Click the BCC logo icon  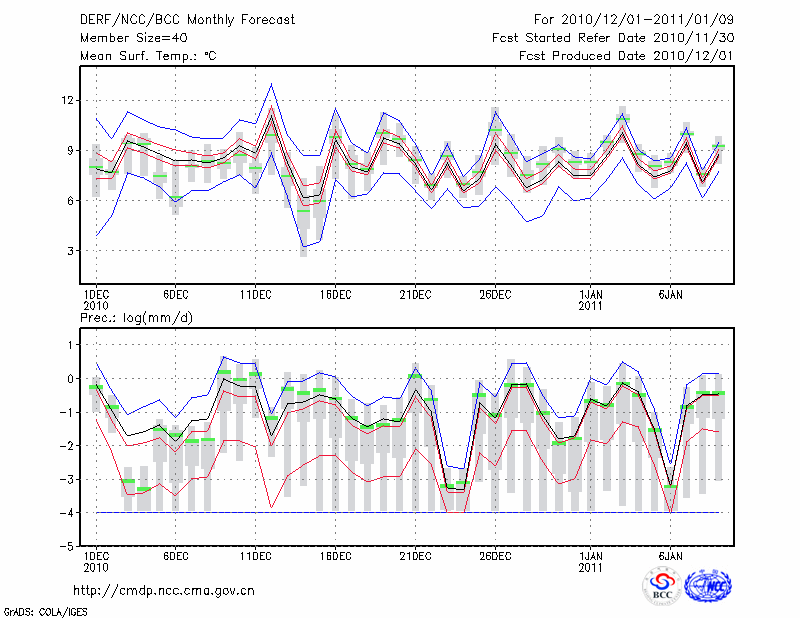[661, 585]
